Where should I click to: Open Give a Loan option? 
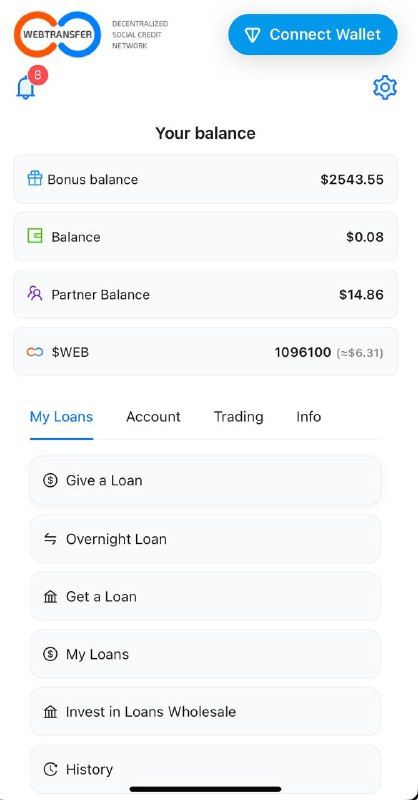click(x=205, y=481)
